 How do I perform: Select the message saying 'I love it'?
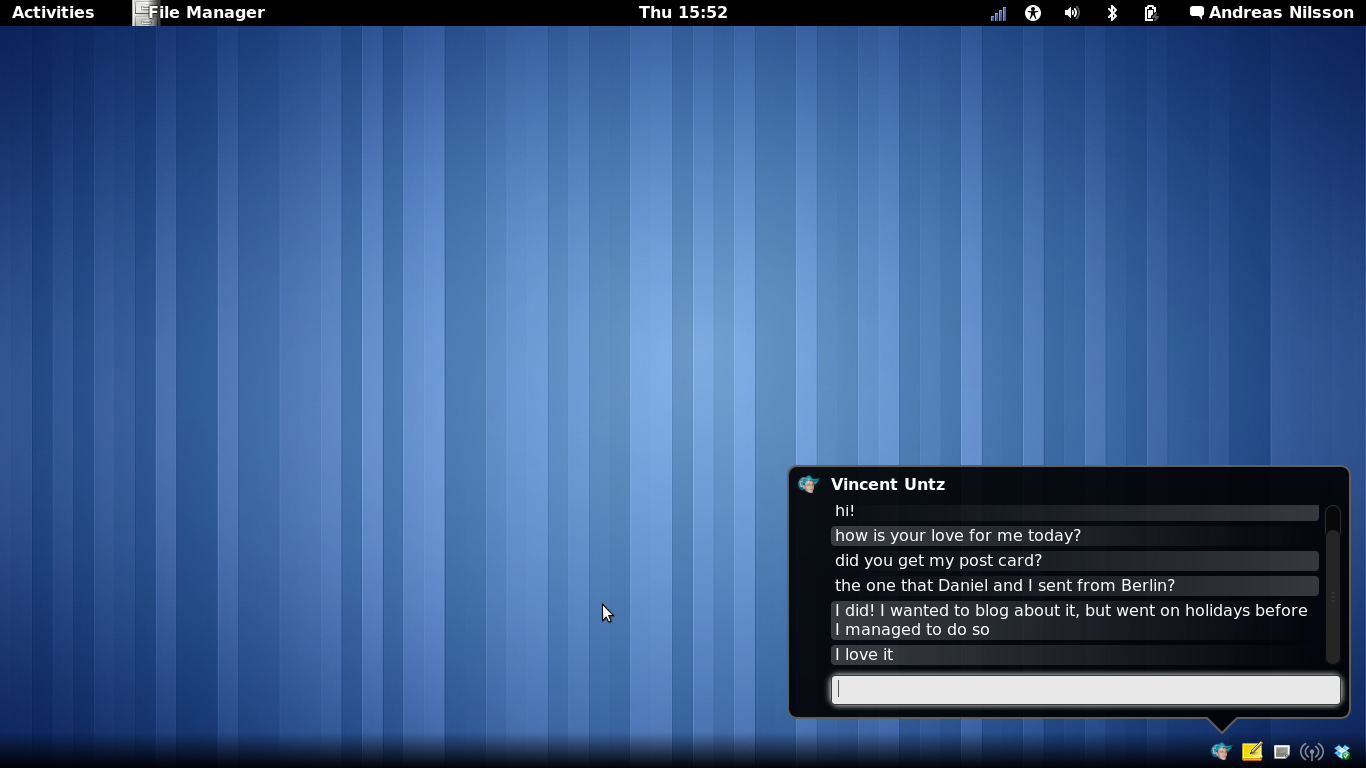point(864,654)
